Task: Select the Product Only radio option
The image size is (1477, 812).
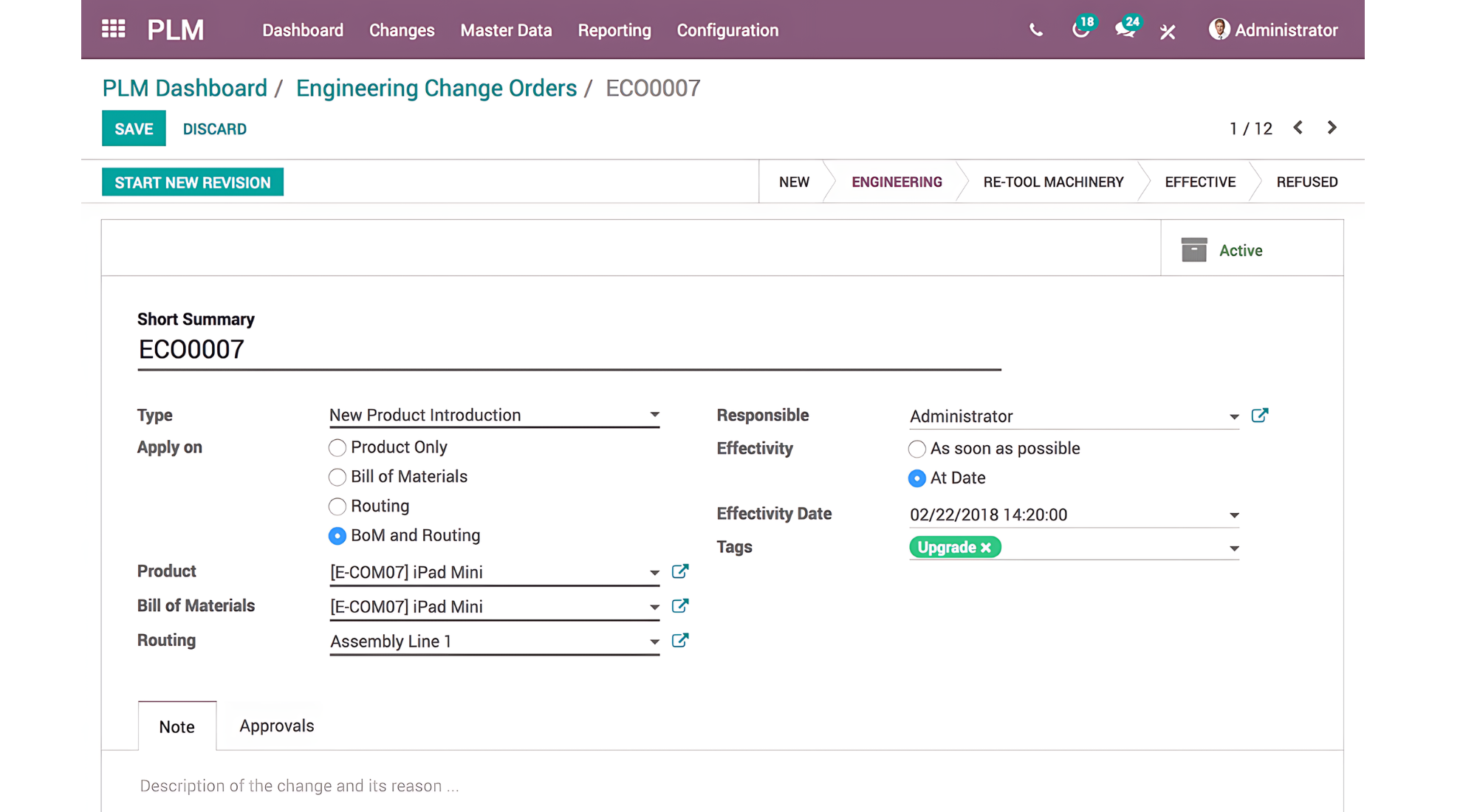Action: point(337,448)
